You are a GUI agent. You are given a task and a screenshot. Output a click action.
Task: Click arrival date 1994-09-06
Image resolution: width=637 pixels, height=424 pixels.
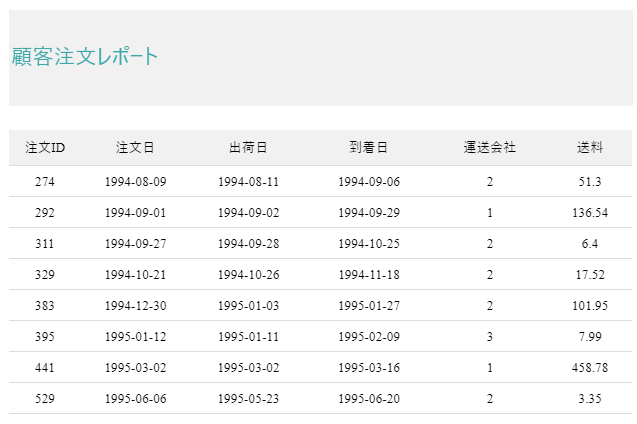pyautogui.click(x=368, y=182)
